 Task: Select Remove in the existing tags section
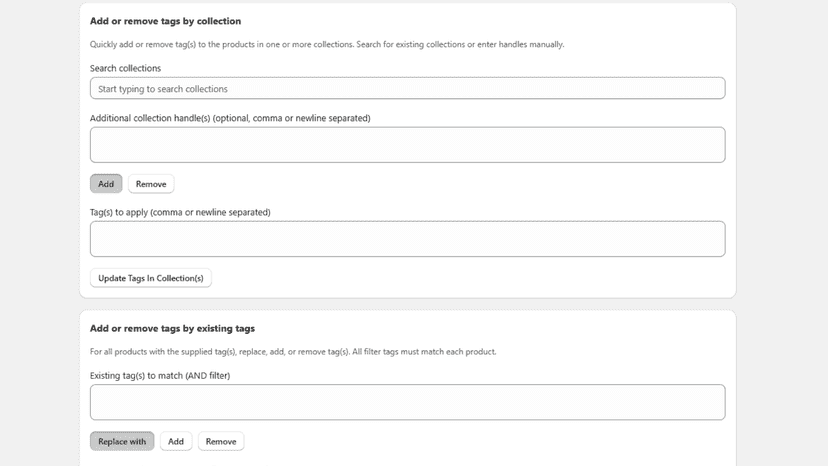(221, 441)
